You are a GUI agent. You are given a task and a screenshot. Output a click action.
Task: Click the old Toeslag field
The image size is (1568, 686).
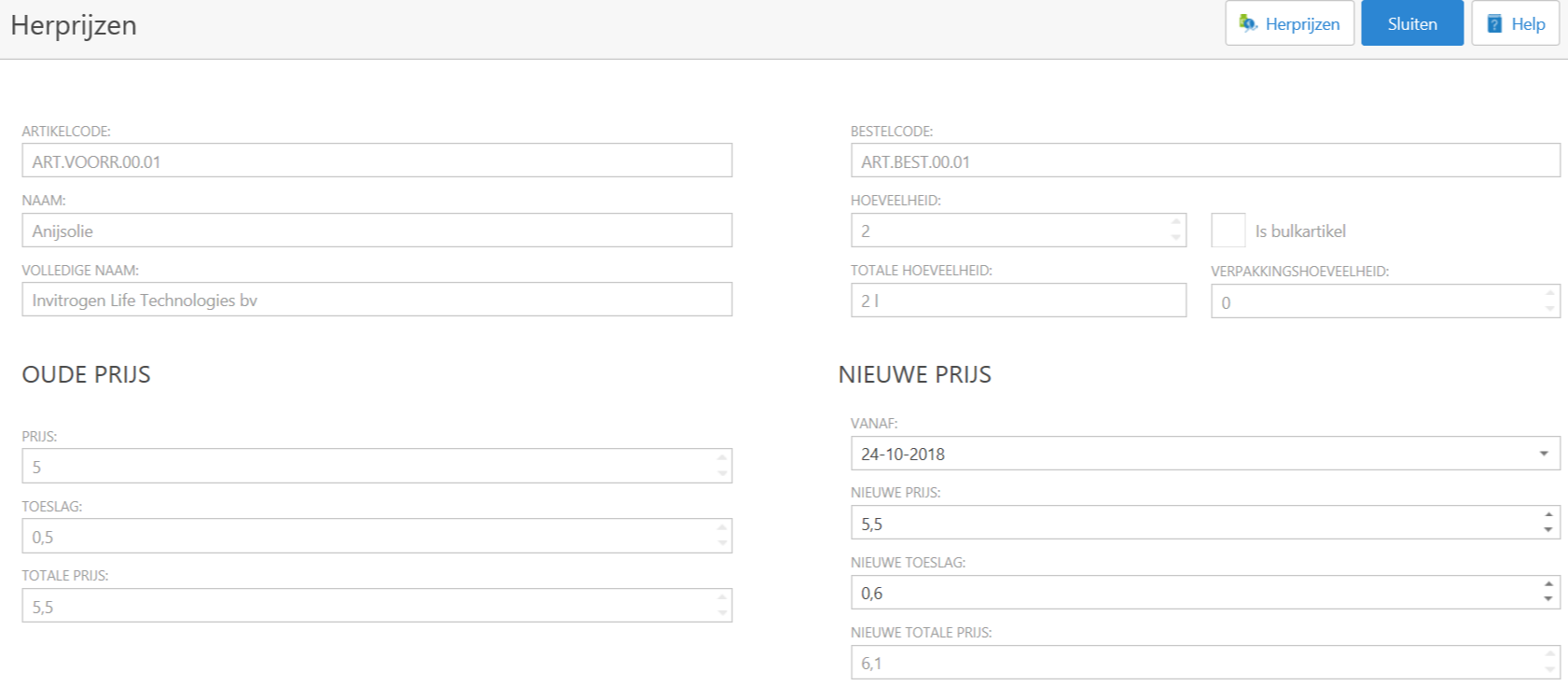click(x=367, y=537)
